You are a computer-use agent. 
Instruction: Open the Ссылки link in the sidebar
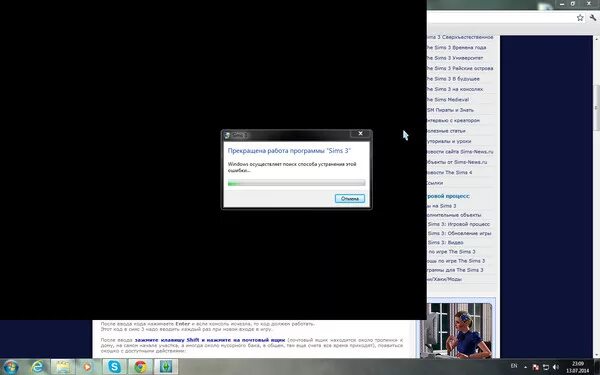435,183
